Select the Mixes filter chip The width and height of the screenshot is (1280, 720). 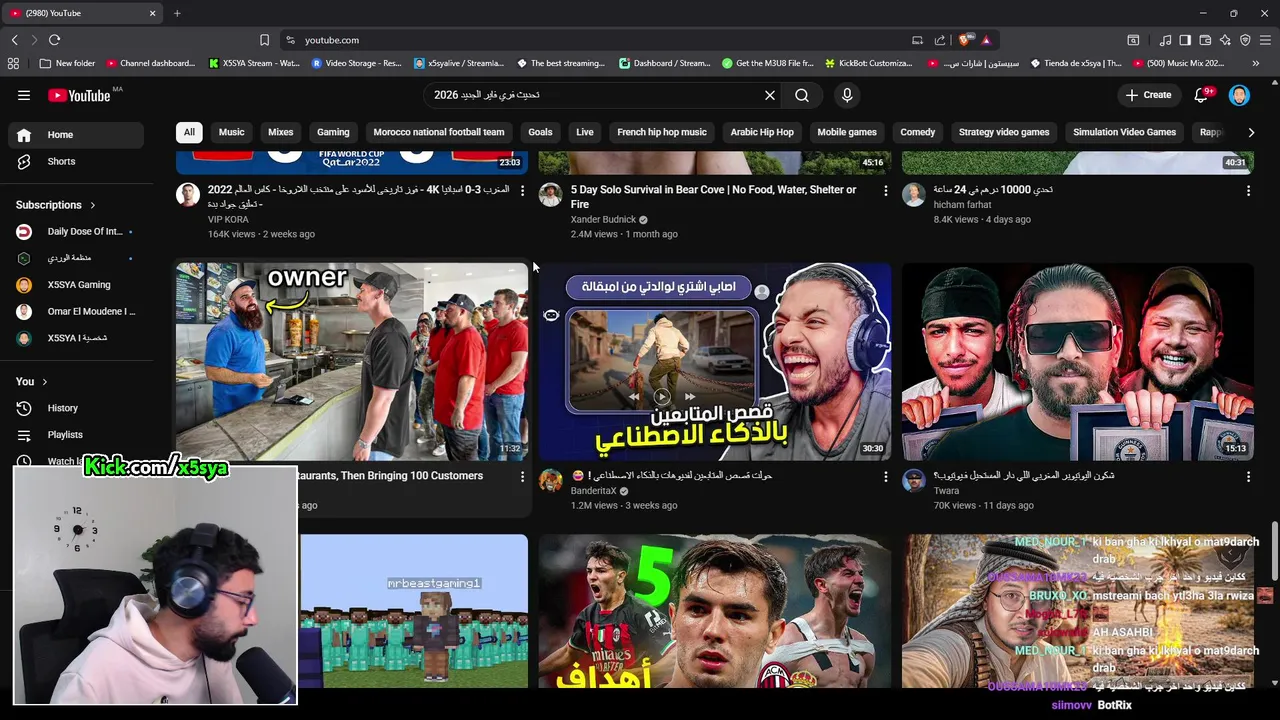click(281, 132)
